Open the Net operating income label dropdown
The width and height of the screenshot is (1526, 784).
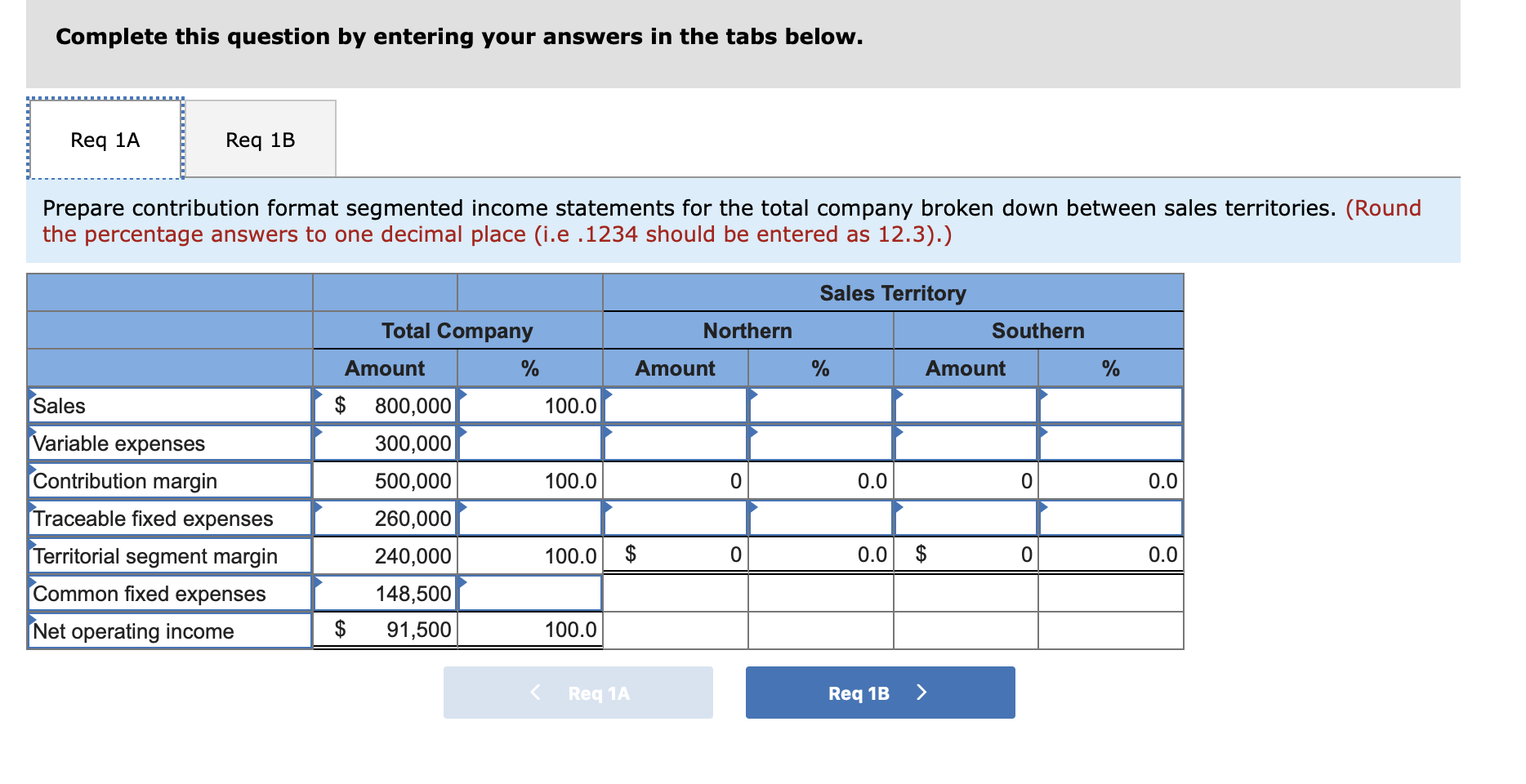point(170,630)
